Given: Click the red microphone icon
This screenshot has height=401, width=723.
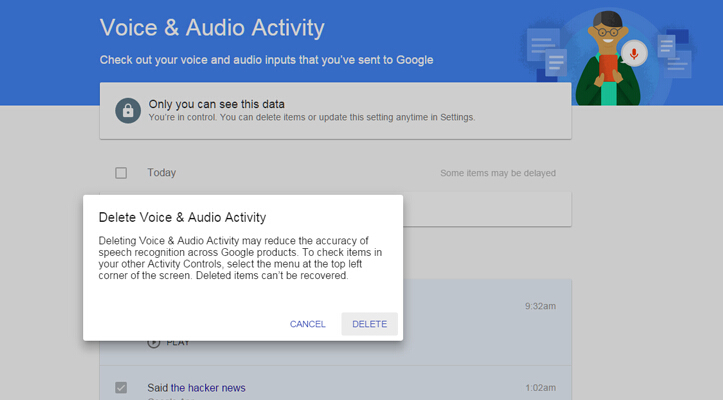Looking at the screenshot, I should (x=632, y=52).
